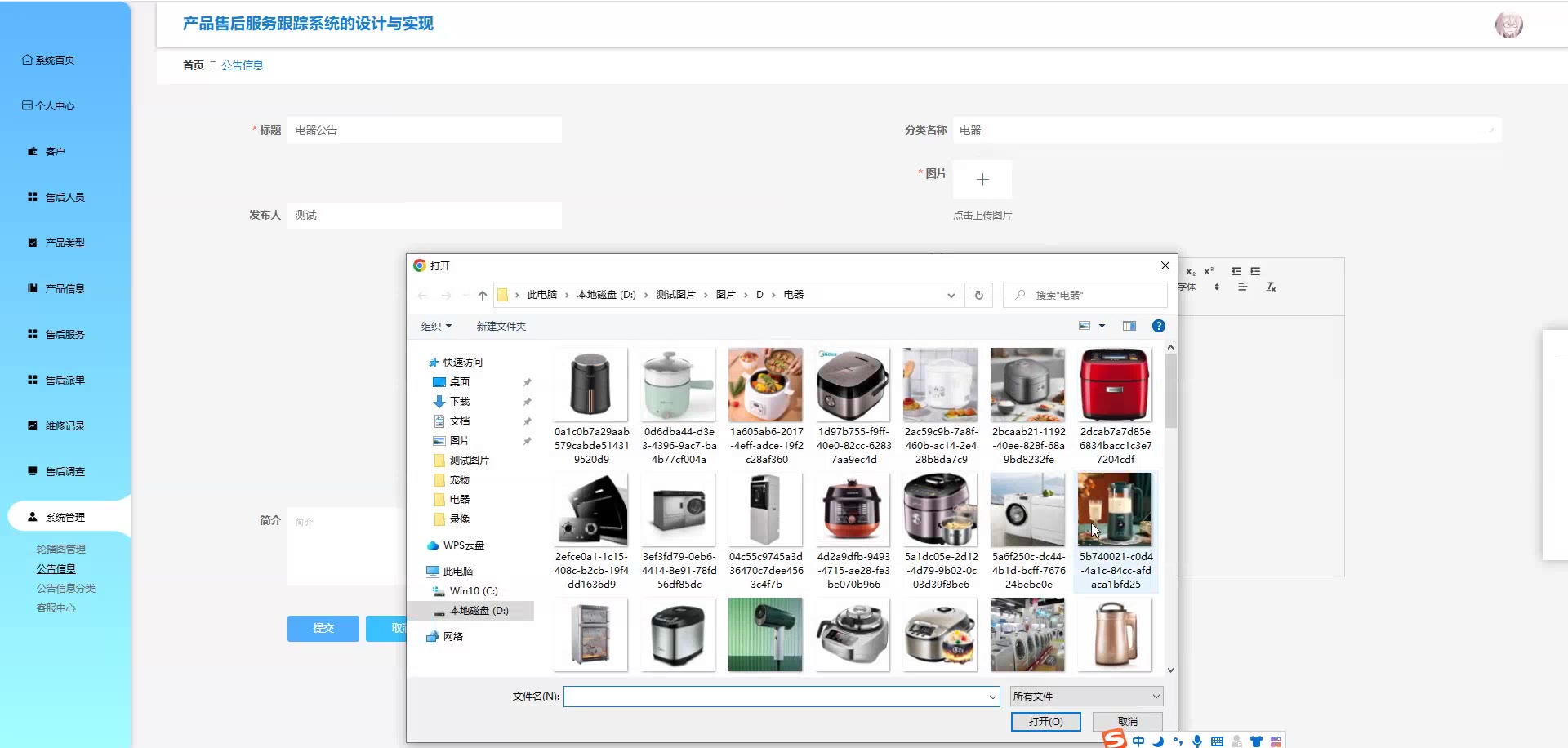The height and width of the screenshot is (748, 1568).
Task: Open the soft keyboard icon on the IME bar
Action: pyautogui.click(x=1217, y=741)
